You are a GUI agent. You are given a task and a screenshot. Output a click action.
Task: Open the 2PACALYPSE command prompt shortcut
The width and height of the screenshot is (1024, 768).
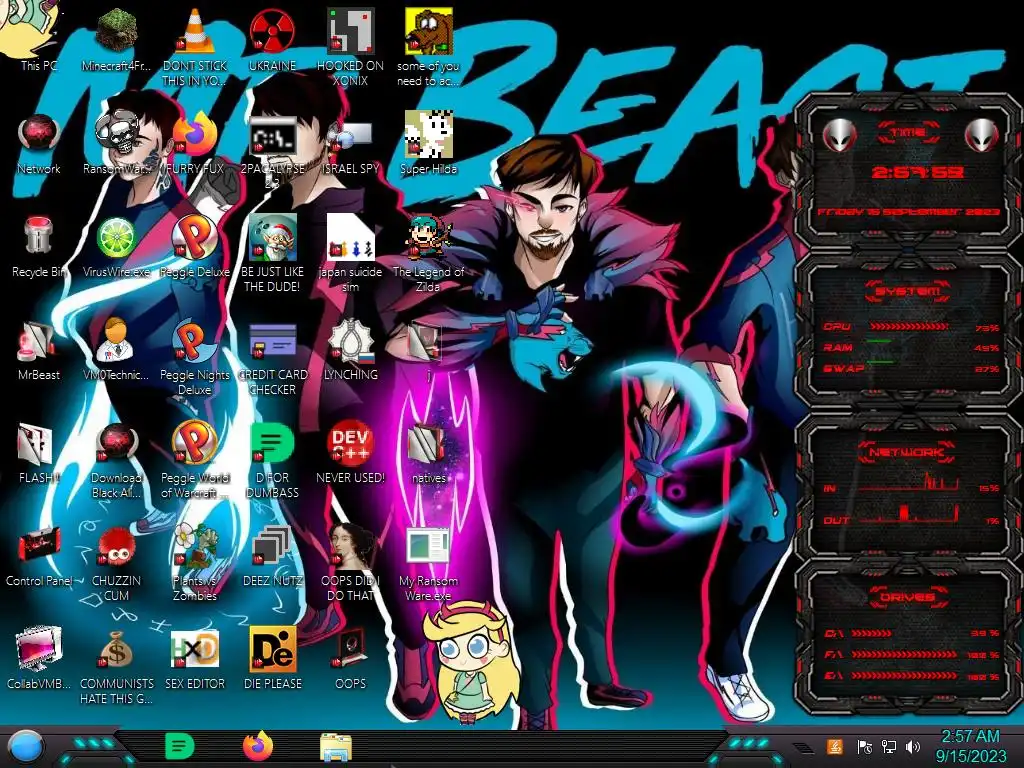coord(272,135)
